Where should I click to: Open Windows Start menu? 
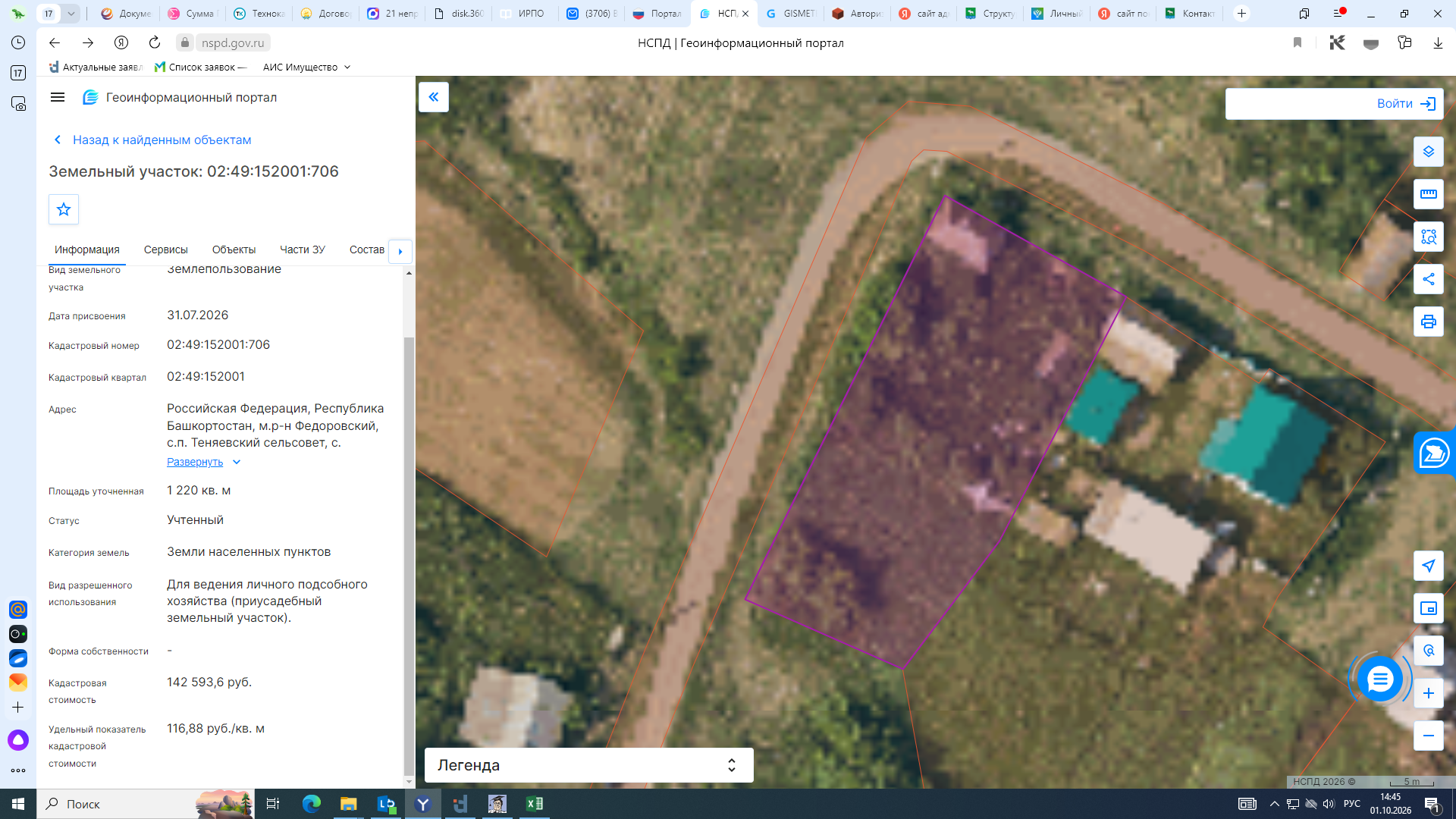pyautogui.click(x=18, y=804)
